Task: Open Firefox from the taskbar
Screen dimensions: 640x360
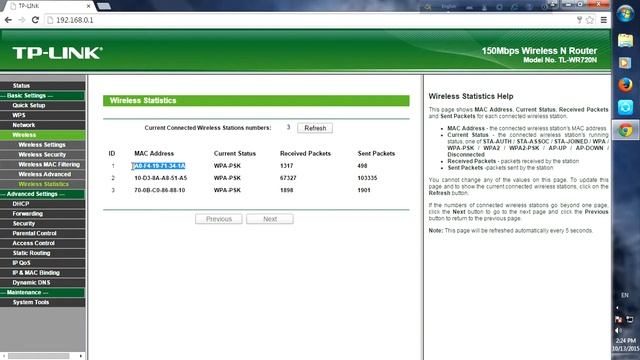Action: click(x=625, y=85)
